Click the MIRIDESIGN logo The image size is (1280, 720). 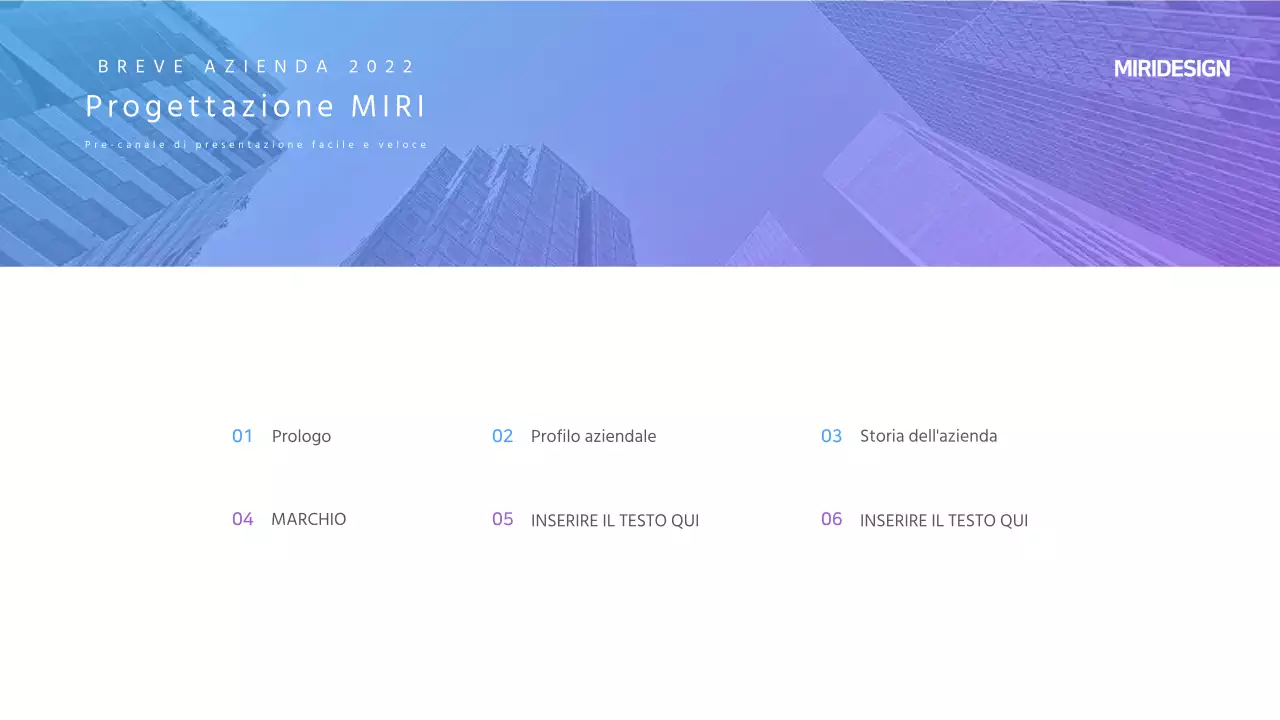(x=1171, y=68)
